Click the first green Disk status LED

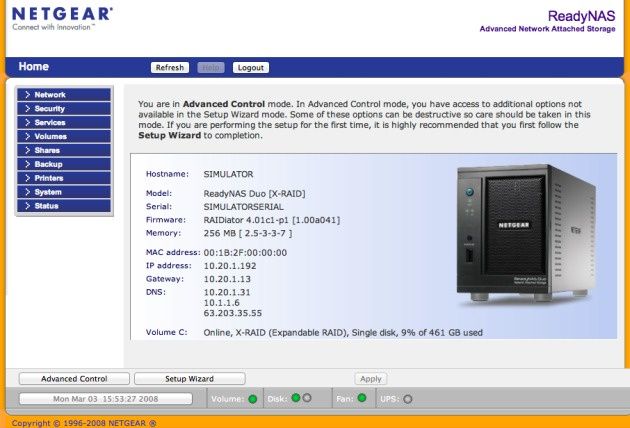coord(296,398)
